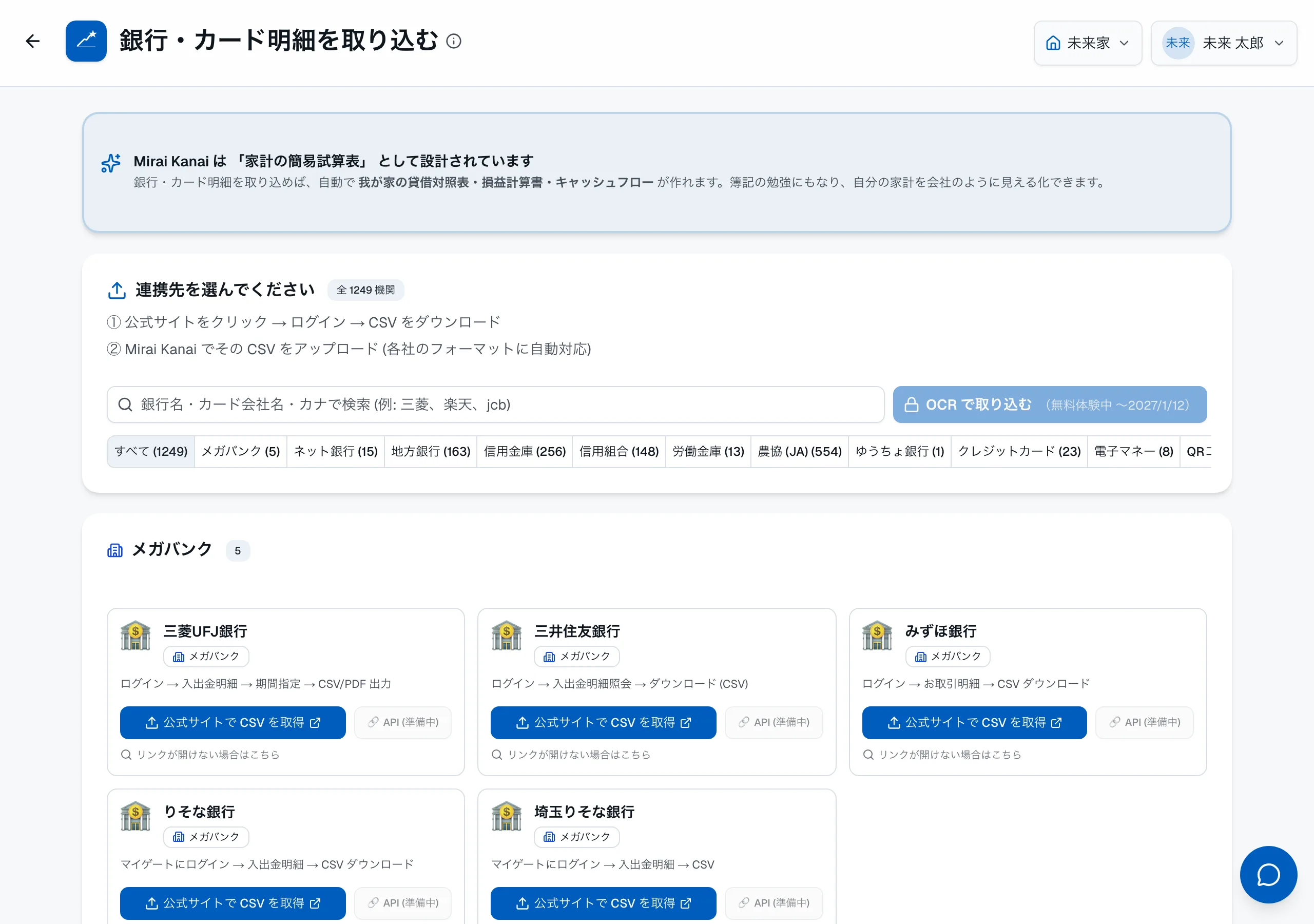This screenshot has height=924, width=1314.
Task: Open the 電子マネー (8) tab
Action: coord(1134,452)
